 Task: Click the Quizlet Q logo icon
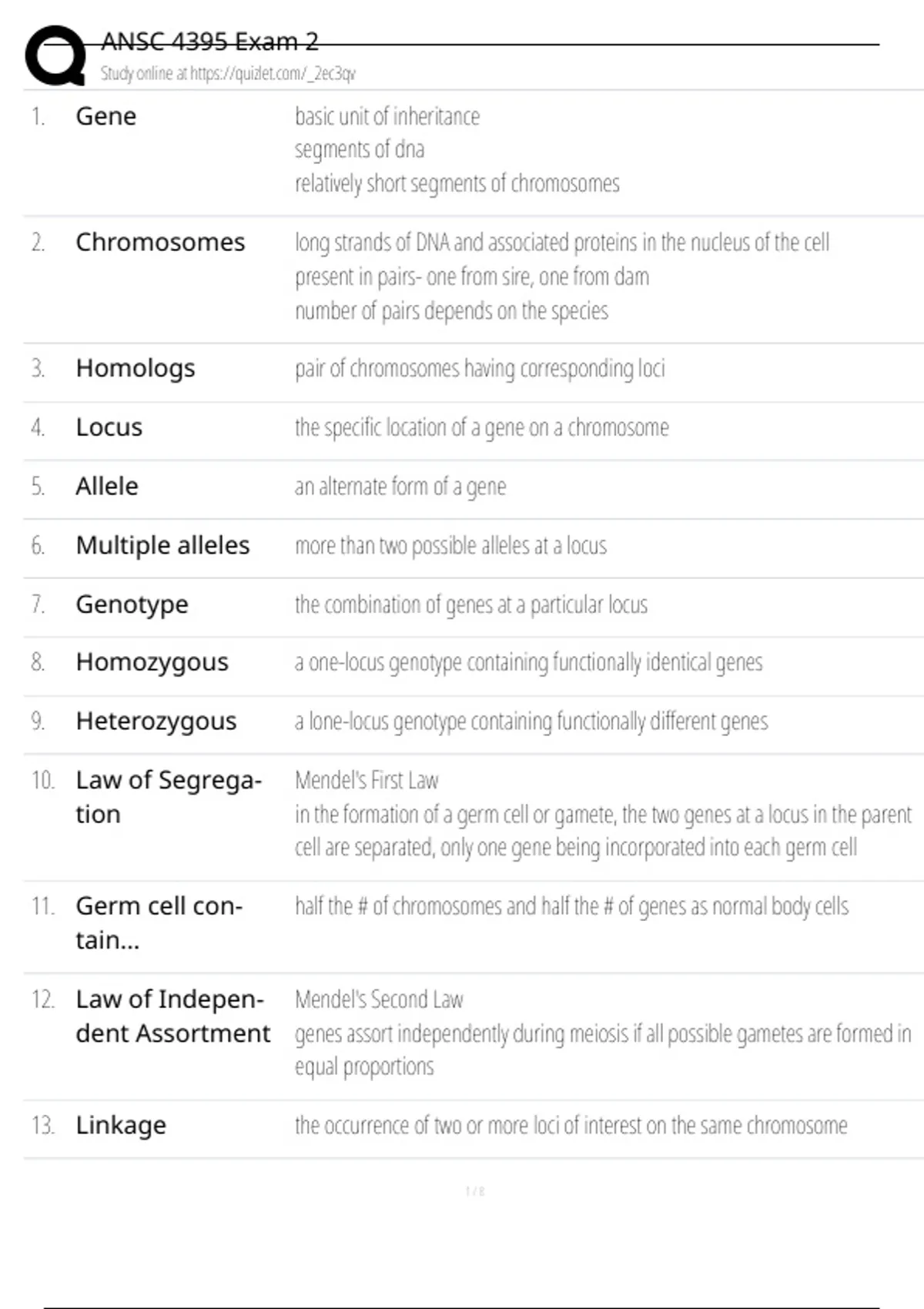55,55
